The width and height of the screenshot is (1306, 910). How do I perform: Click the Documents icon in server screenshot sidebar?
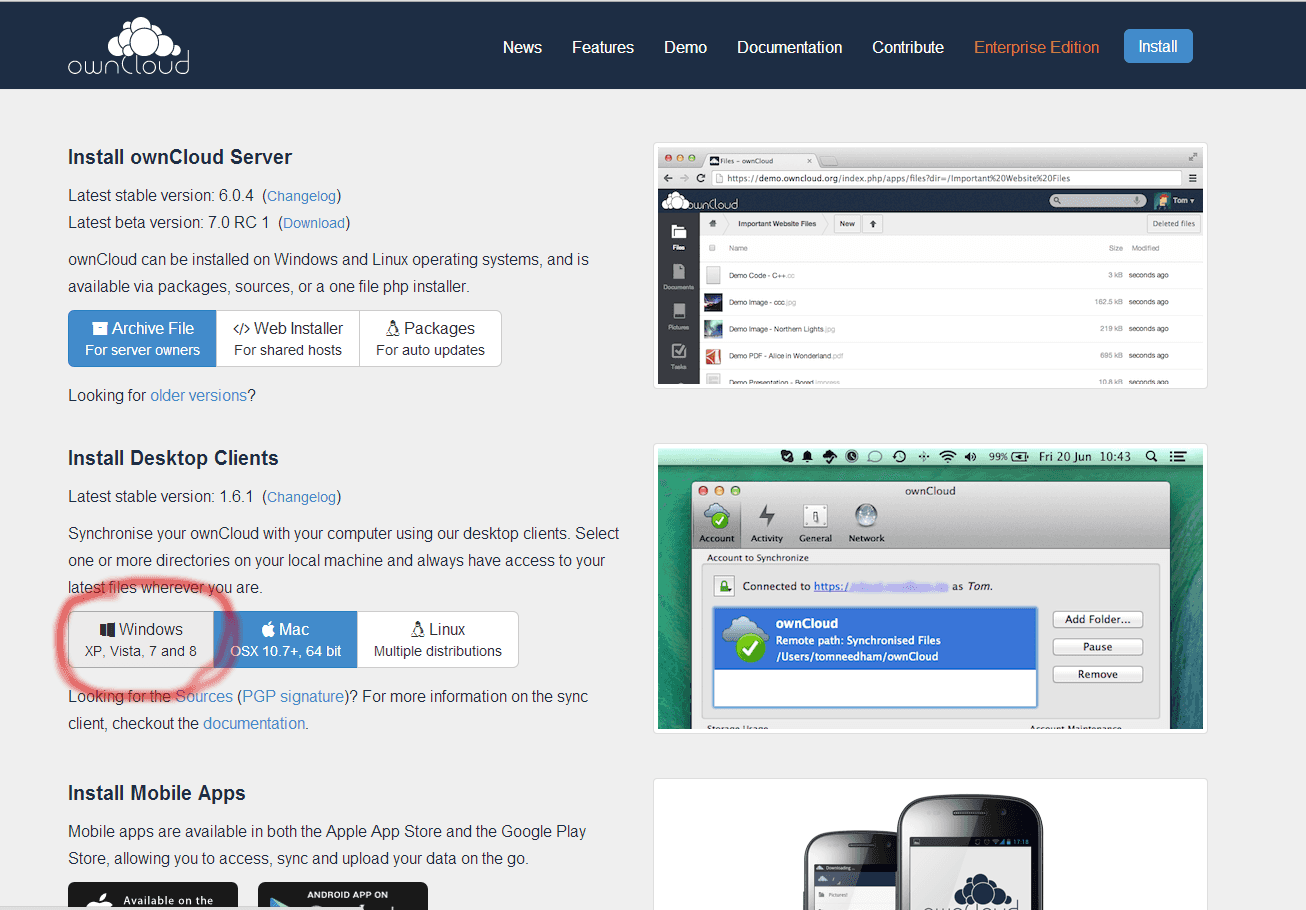pos(679,276)
